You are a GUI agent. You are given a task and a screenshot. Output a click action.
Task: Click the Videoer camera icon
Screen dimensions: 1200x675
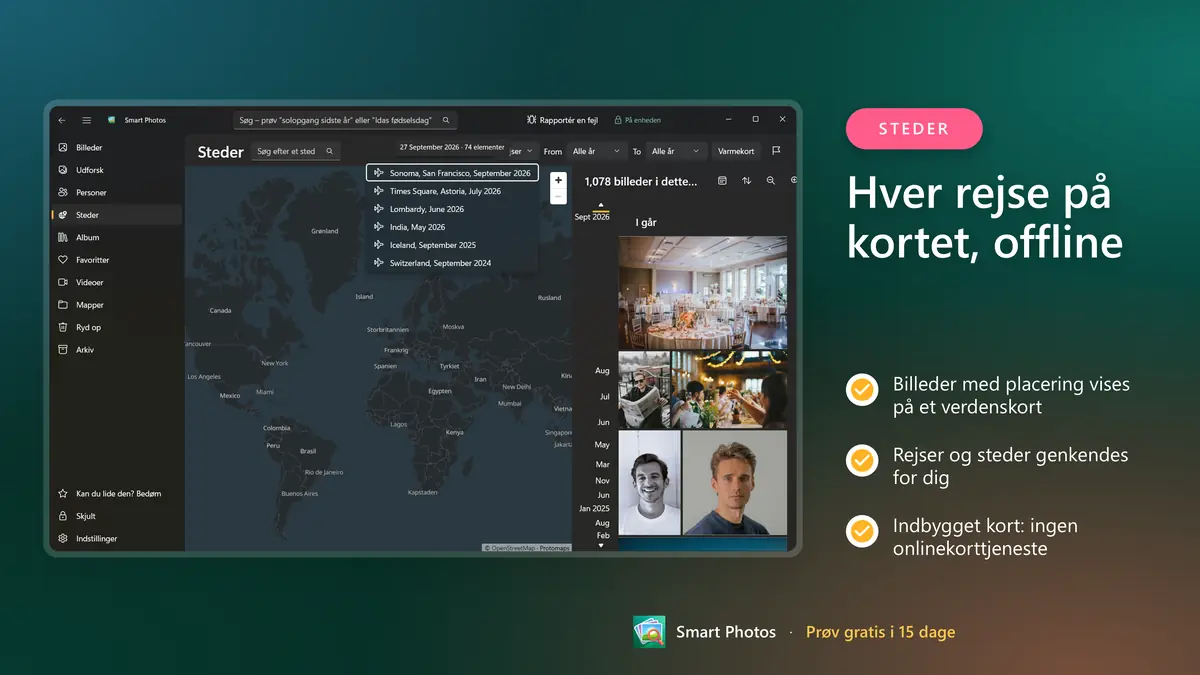(x=63, y=282)
